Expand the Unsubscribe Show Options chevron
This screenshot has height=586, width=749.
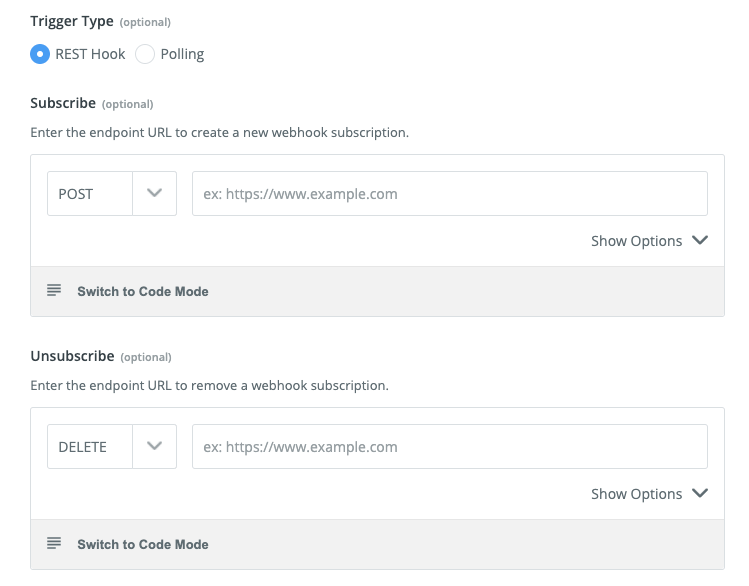coord(699,494)
